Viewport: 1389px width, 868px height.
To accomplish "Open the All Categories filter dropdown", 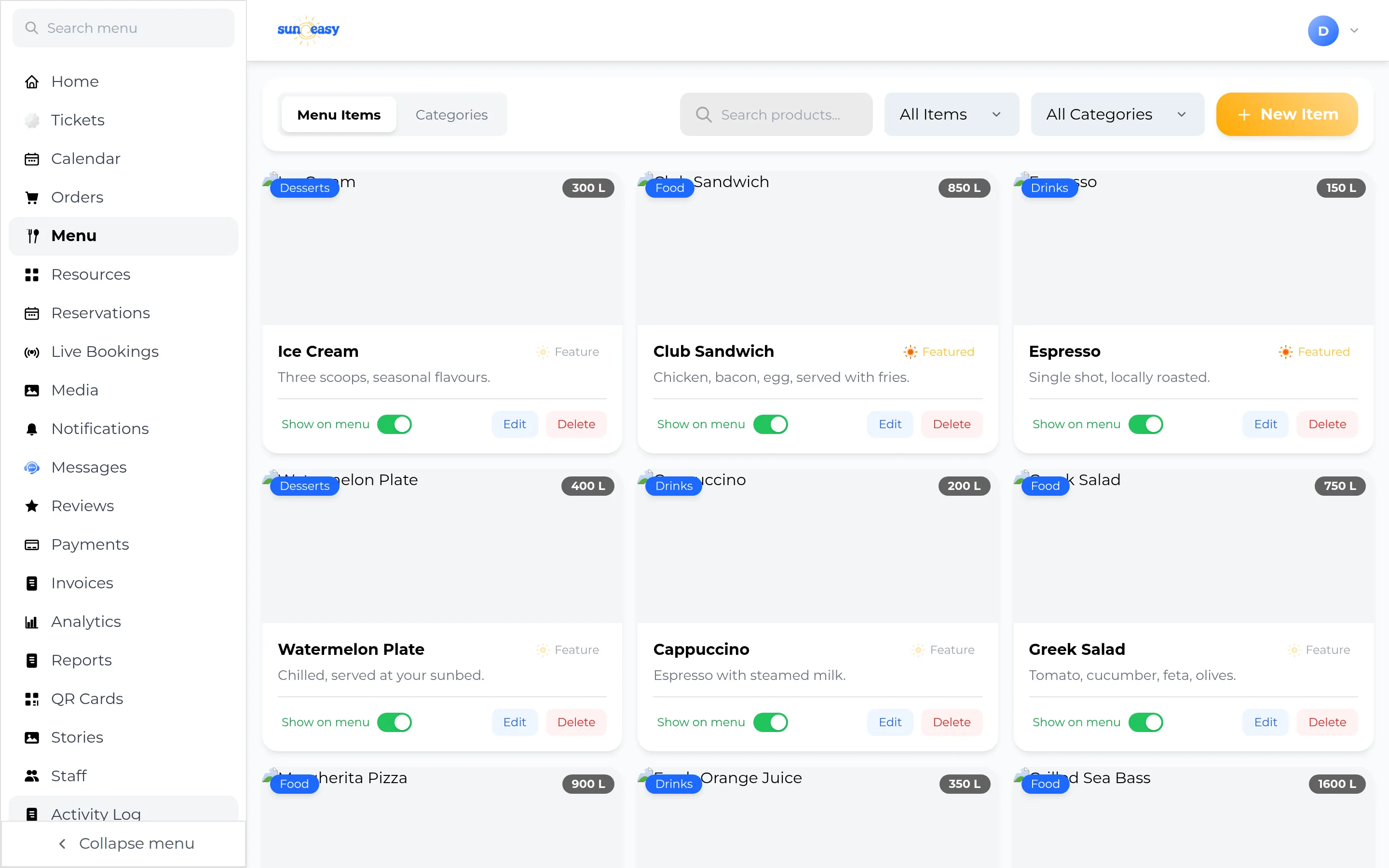I will [x=1117, y=114].
